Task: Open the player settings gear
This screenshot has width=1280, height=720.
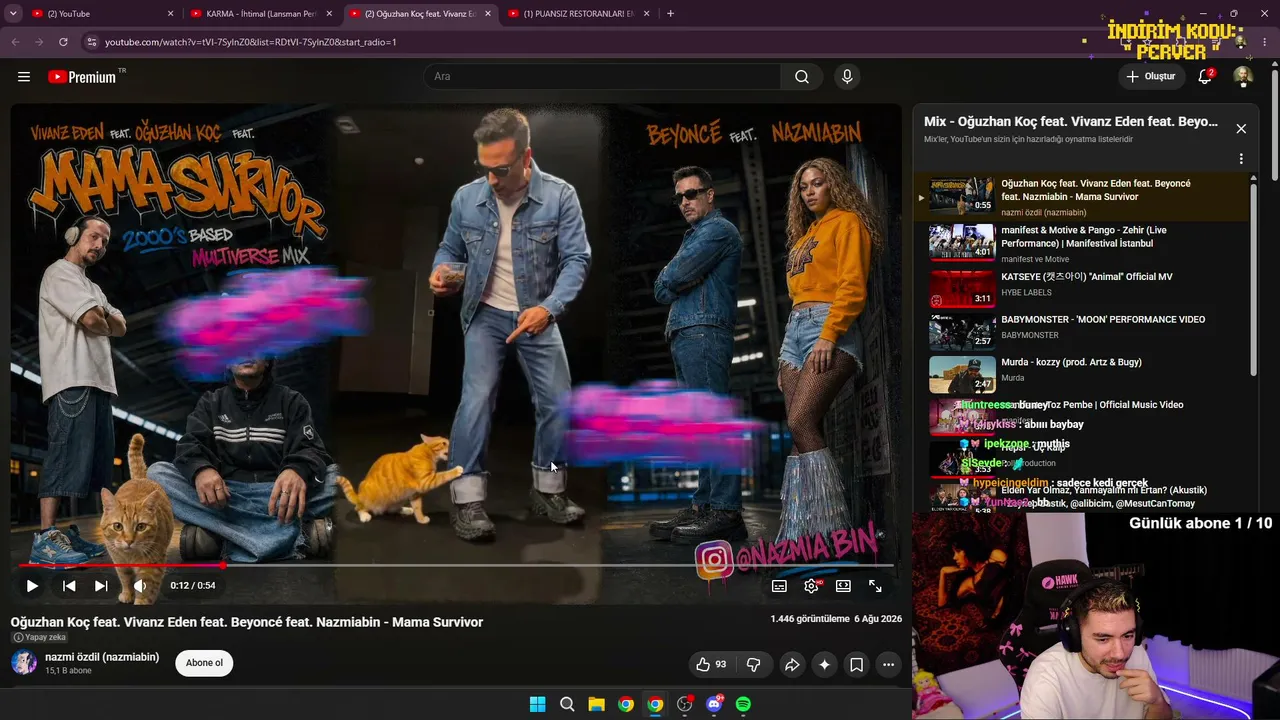Action: pyautogui.click(x=811, y=586)
